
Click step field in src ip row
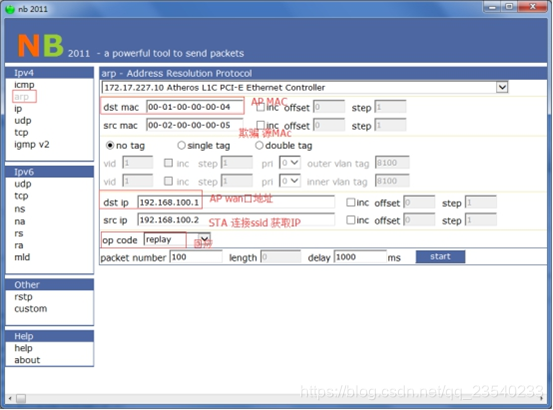tap(481, 220)
